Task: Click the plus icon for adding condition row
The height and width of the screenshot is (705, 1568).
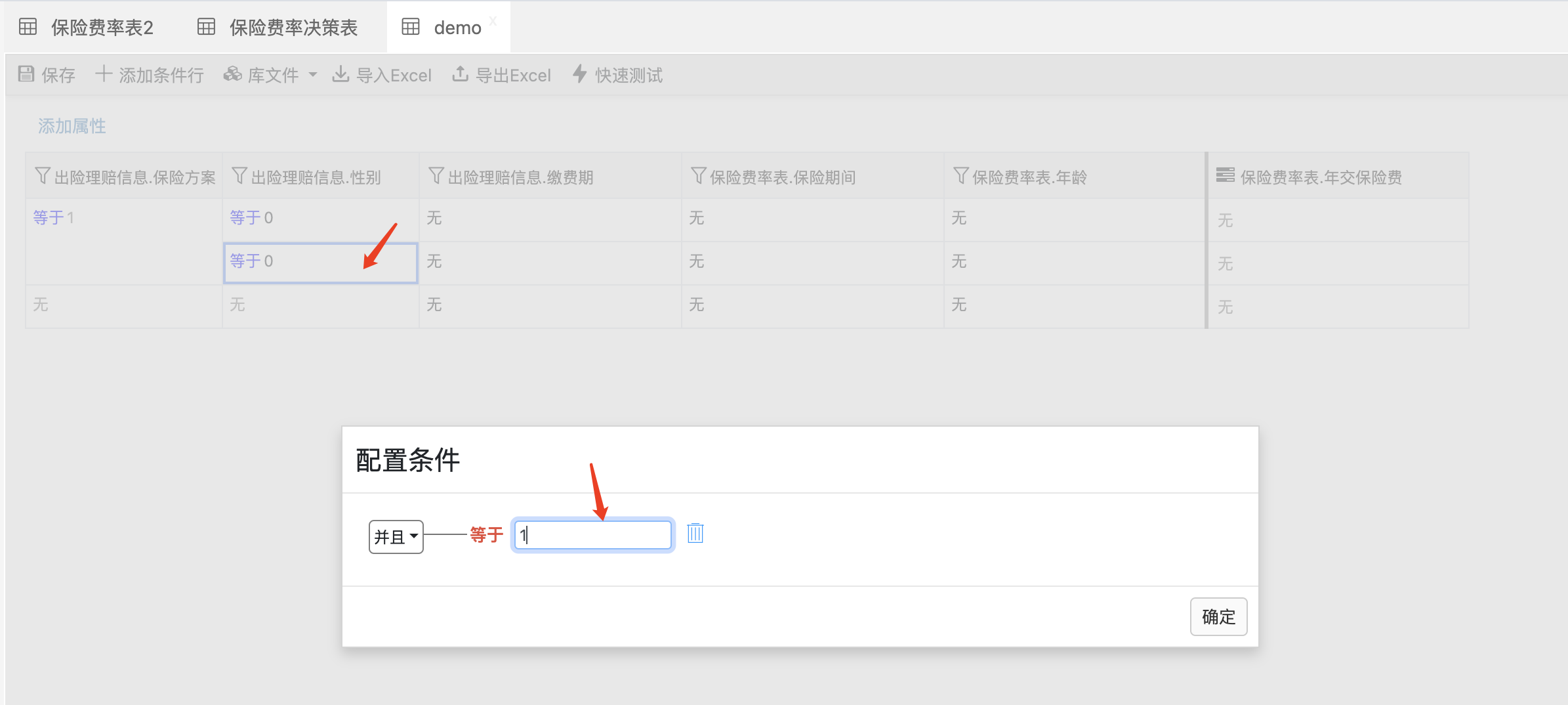Action: point(104,74)
